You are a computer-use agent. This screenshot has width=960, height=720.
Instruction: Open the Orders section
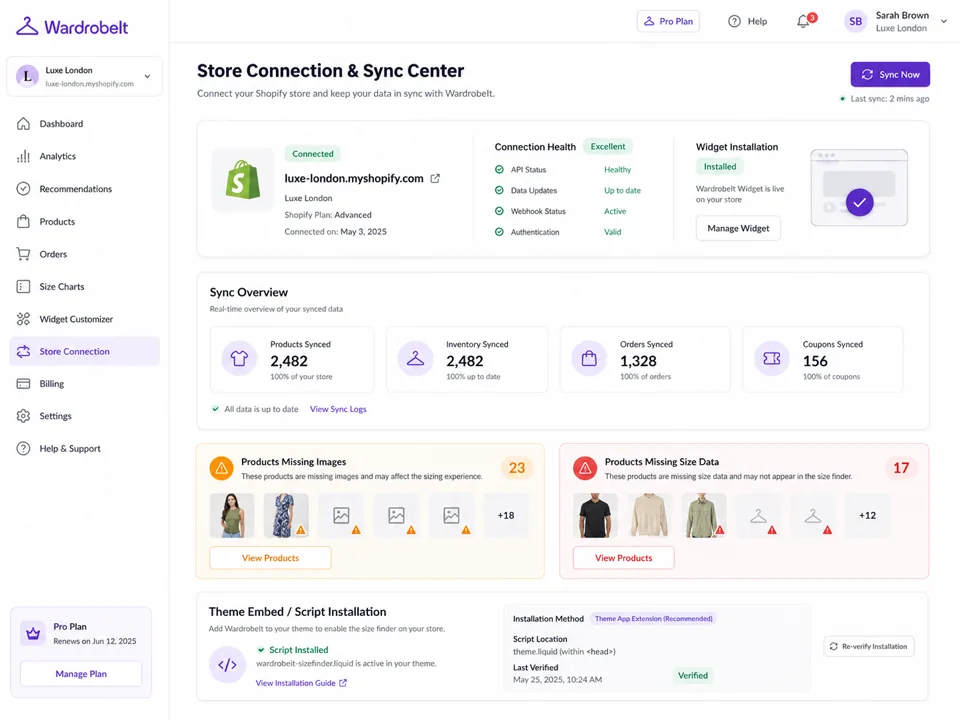84,254
